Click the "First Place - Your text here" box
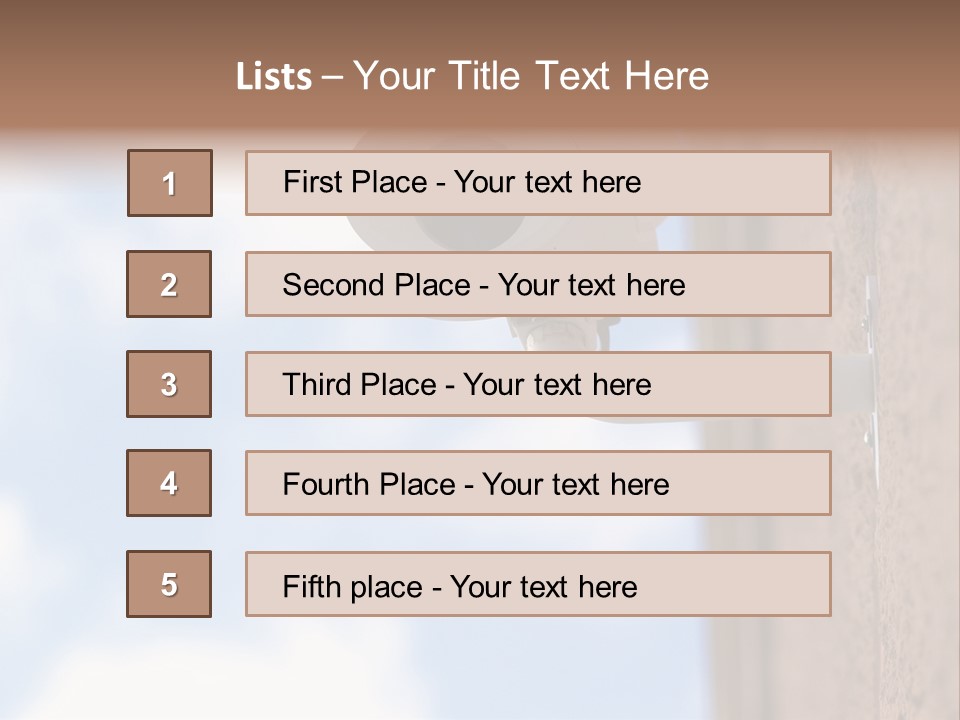Viewport: 960px width, 720px height. click(x=538, y=183)
